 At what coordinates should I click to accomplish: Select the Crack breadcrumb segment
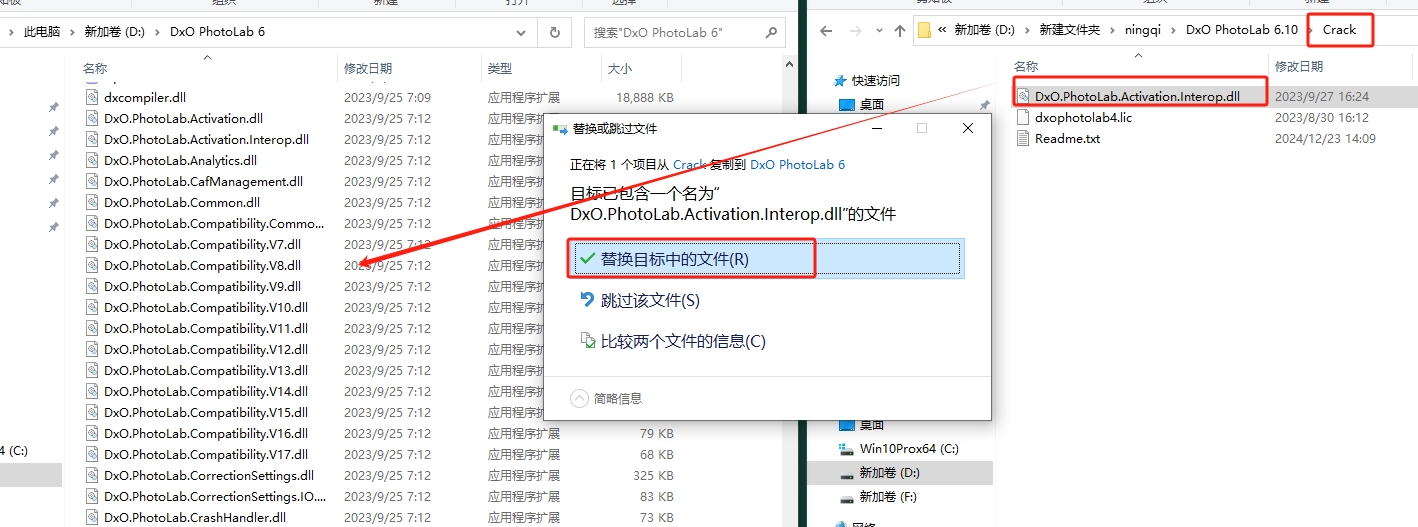click(1339, 30)
